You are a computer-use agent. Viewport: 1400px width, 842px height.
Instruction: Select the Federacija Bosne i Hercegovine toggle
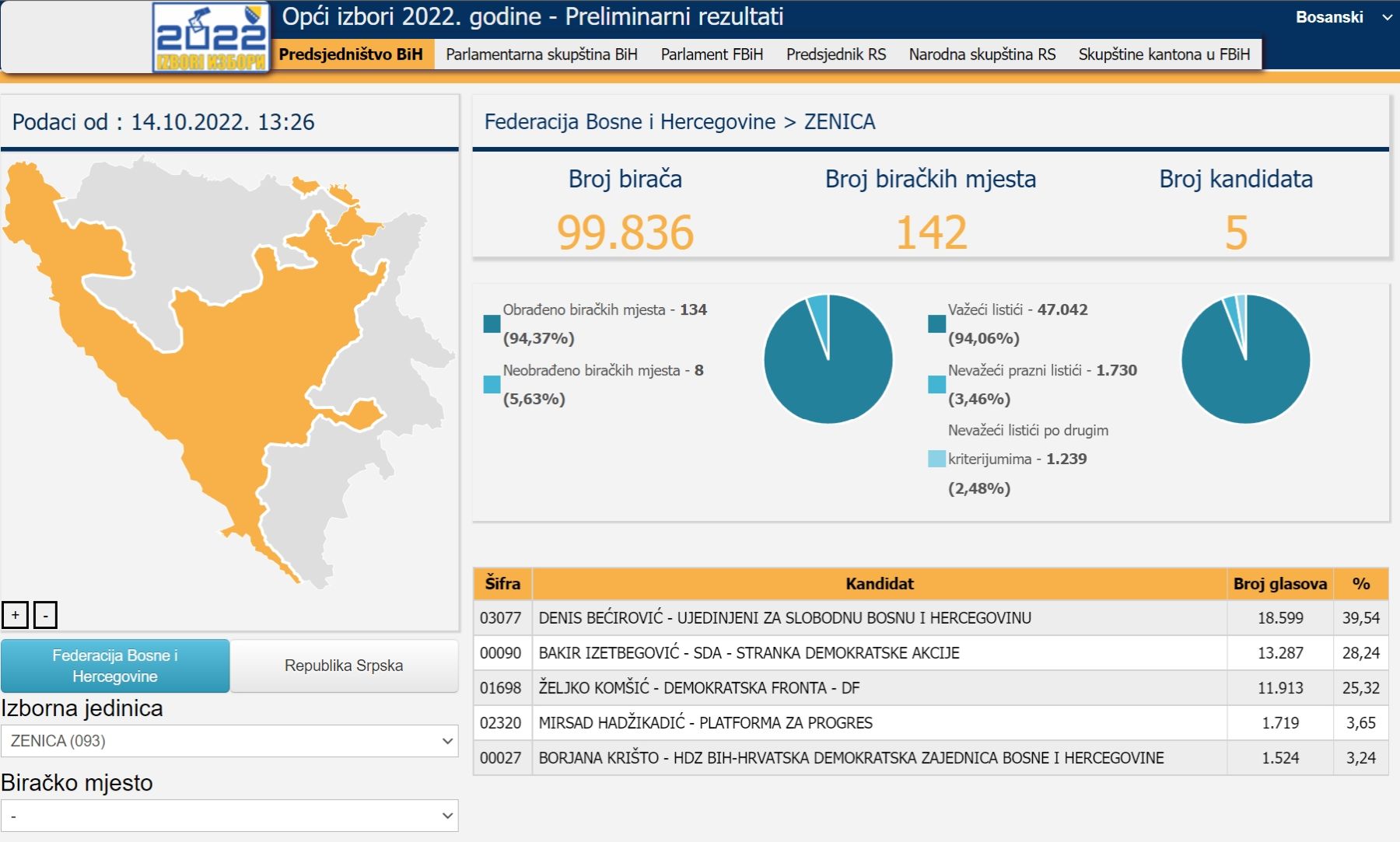[x=115, y=666]
